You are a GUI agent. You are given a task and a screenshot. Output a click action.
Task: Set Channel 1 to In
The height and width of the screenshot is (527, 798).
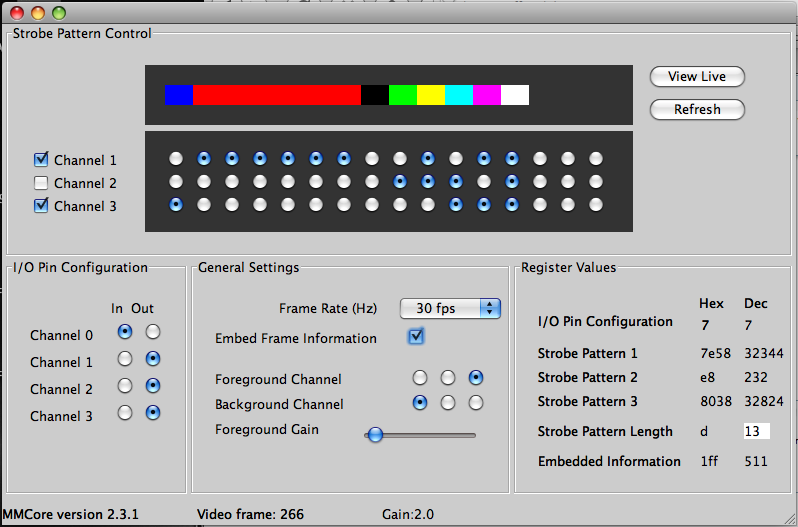[x=125, y=359]
